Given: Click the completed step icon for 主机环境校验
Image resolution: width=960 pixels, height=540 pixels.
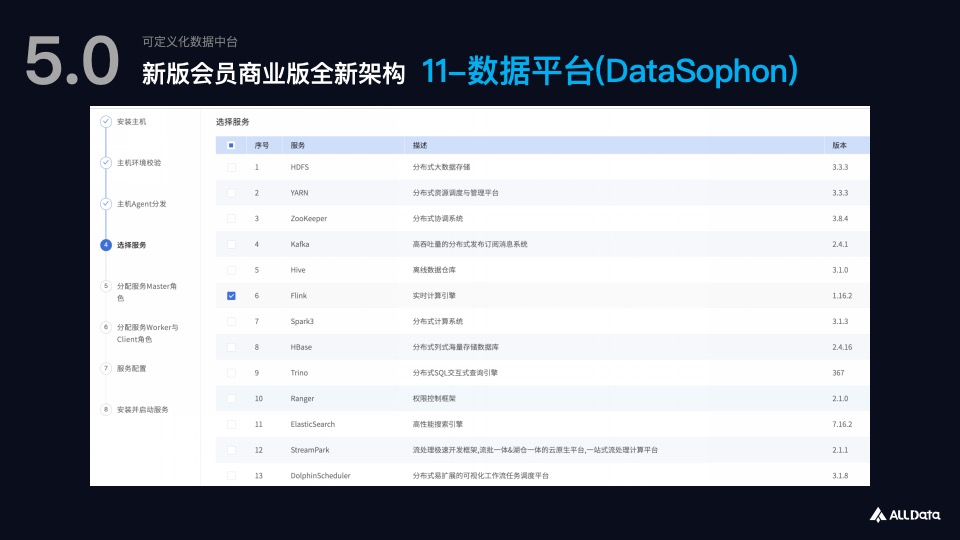Looking at the screenshot, I should click(x=106, y=162).
